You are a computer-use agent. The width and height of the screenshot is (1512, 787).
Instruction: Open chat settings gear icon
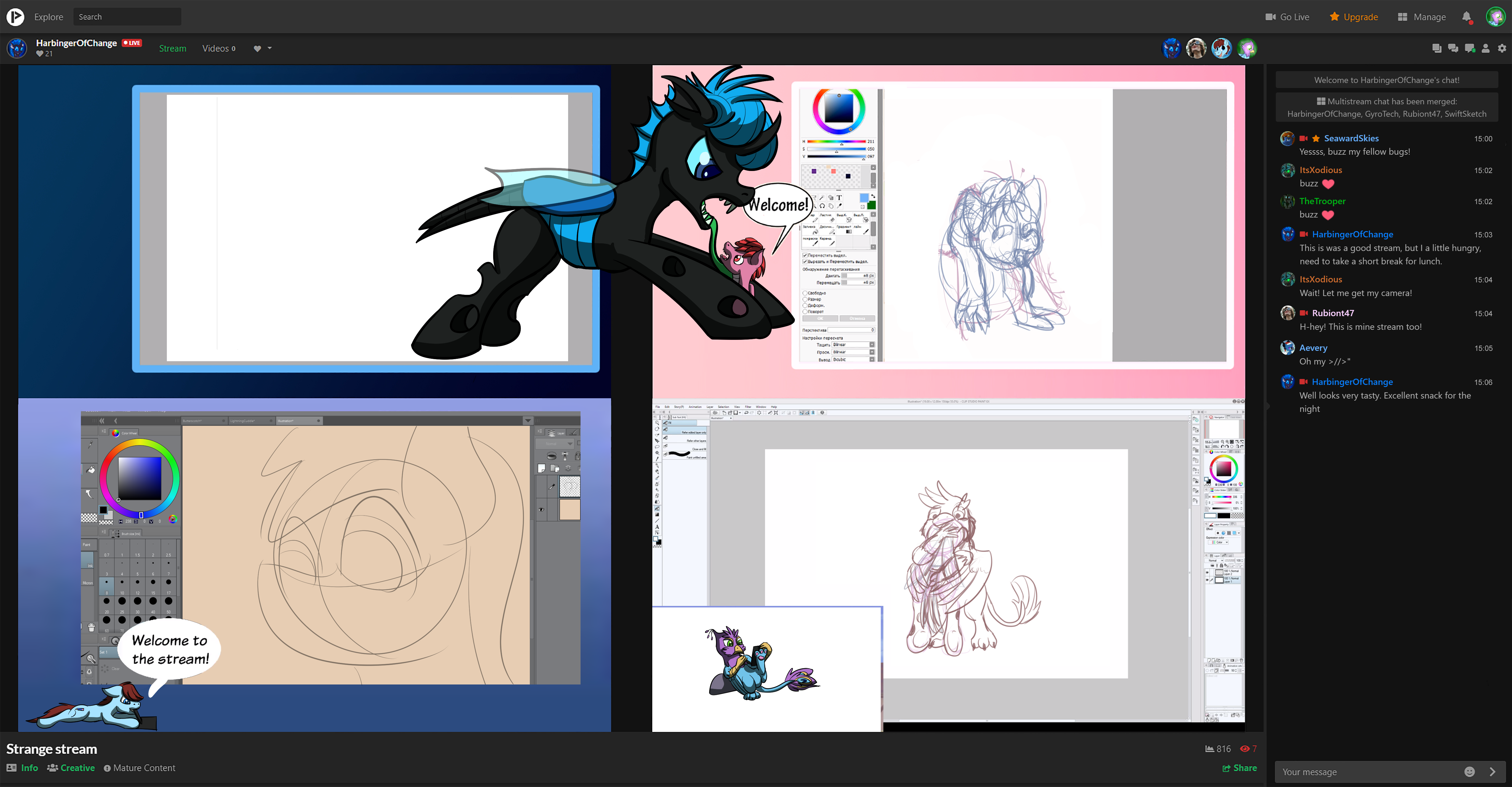pyautogui.click(x=1501, y=49)
